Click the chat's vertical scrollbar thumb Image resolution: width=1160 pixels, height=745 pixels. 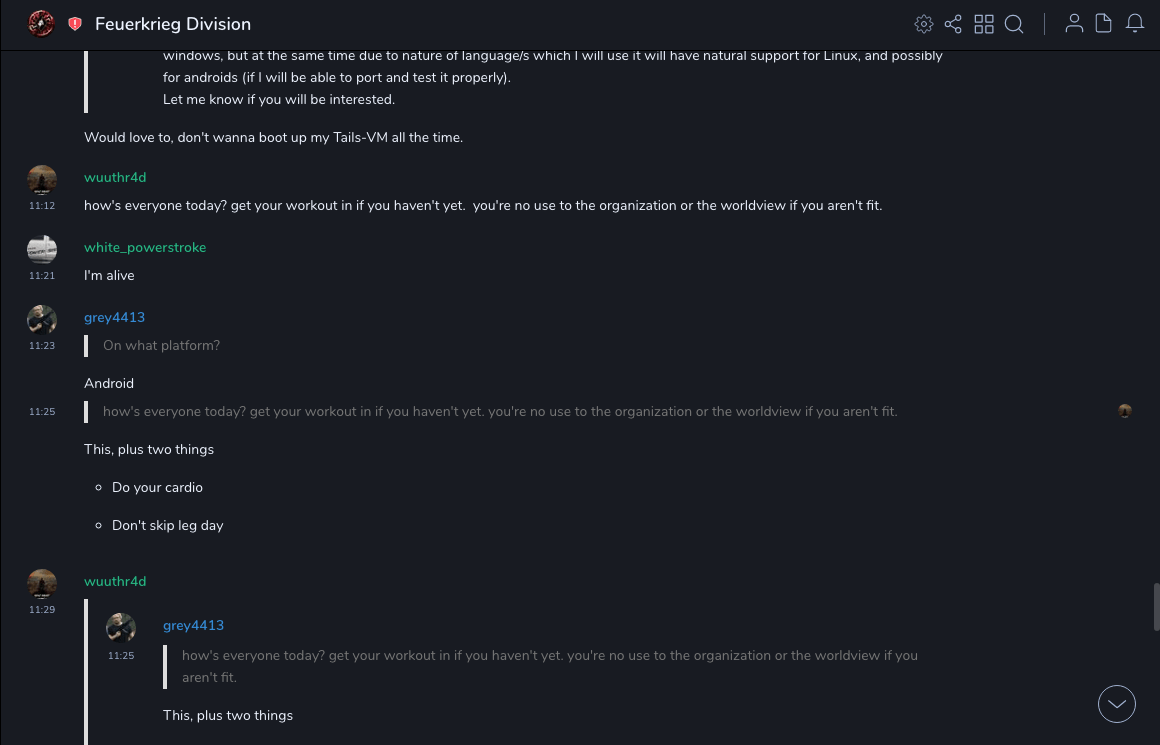coord(1156,607)
